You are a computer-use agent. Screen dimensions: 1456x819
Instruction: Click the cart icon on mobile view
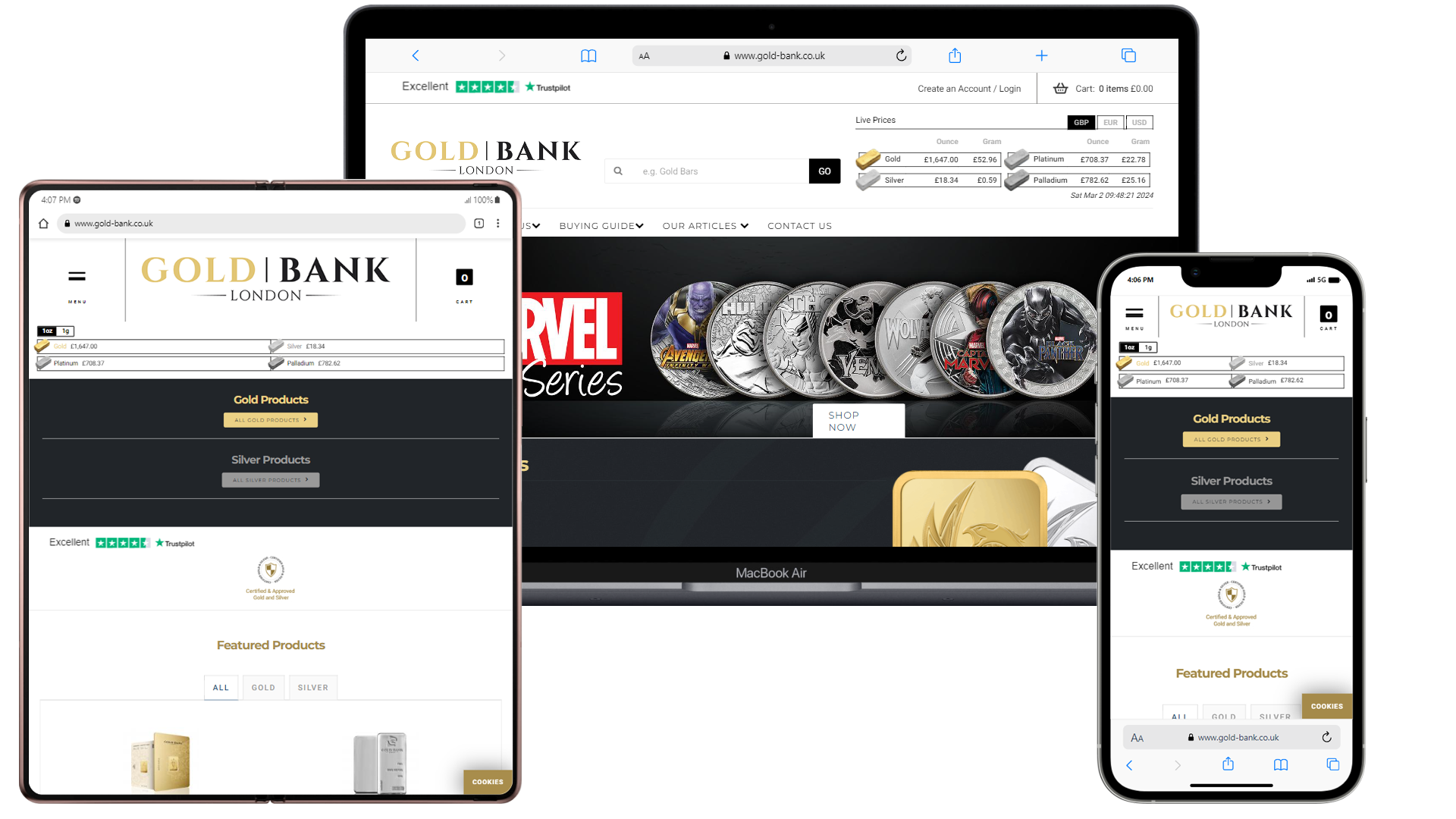1328,314
